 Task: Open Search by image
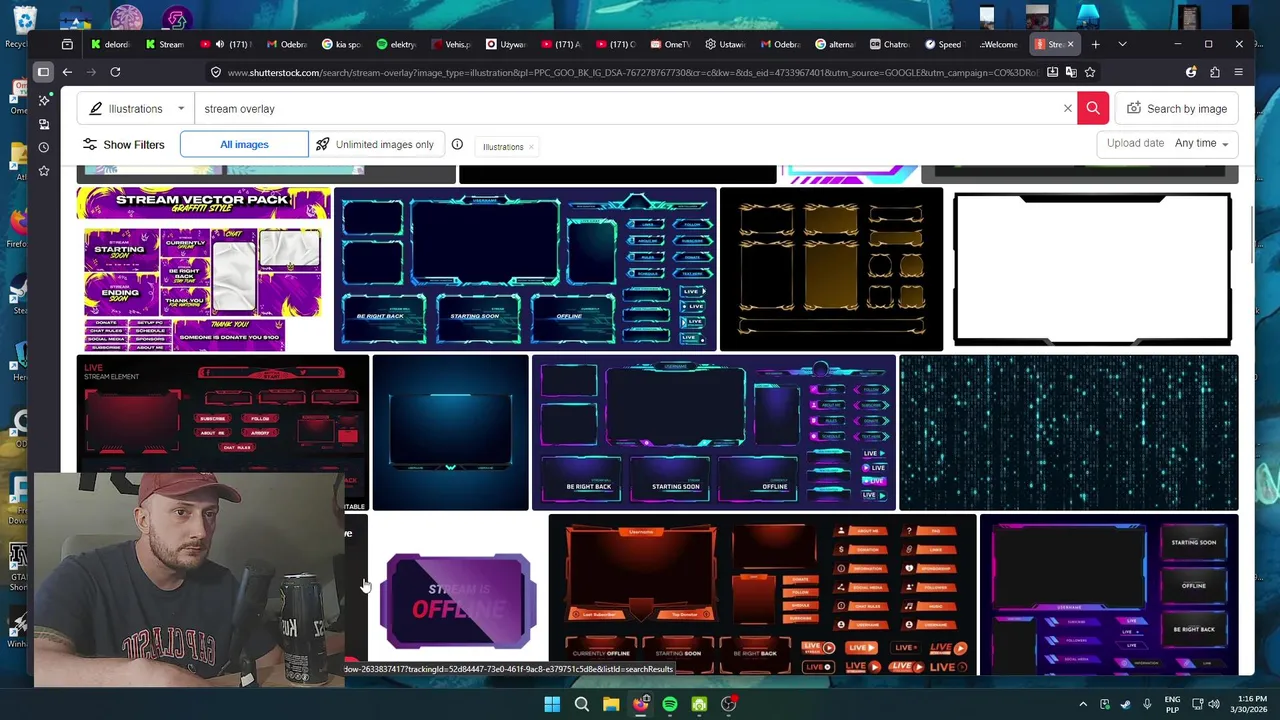[1177, 108]
